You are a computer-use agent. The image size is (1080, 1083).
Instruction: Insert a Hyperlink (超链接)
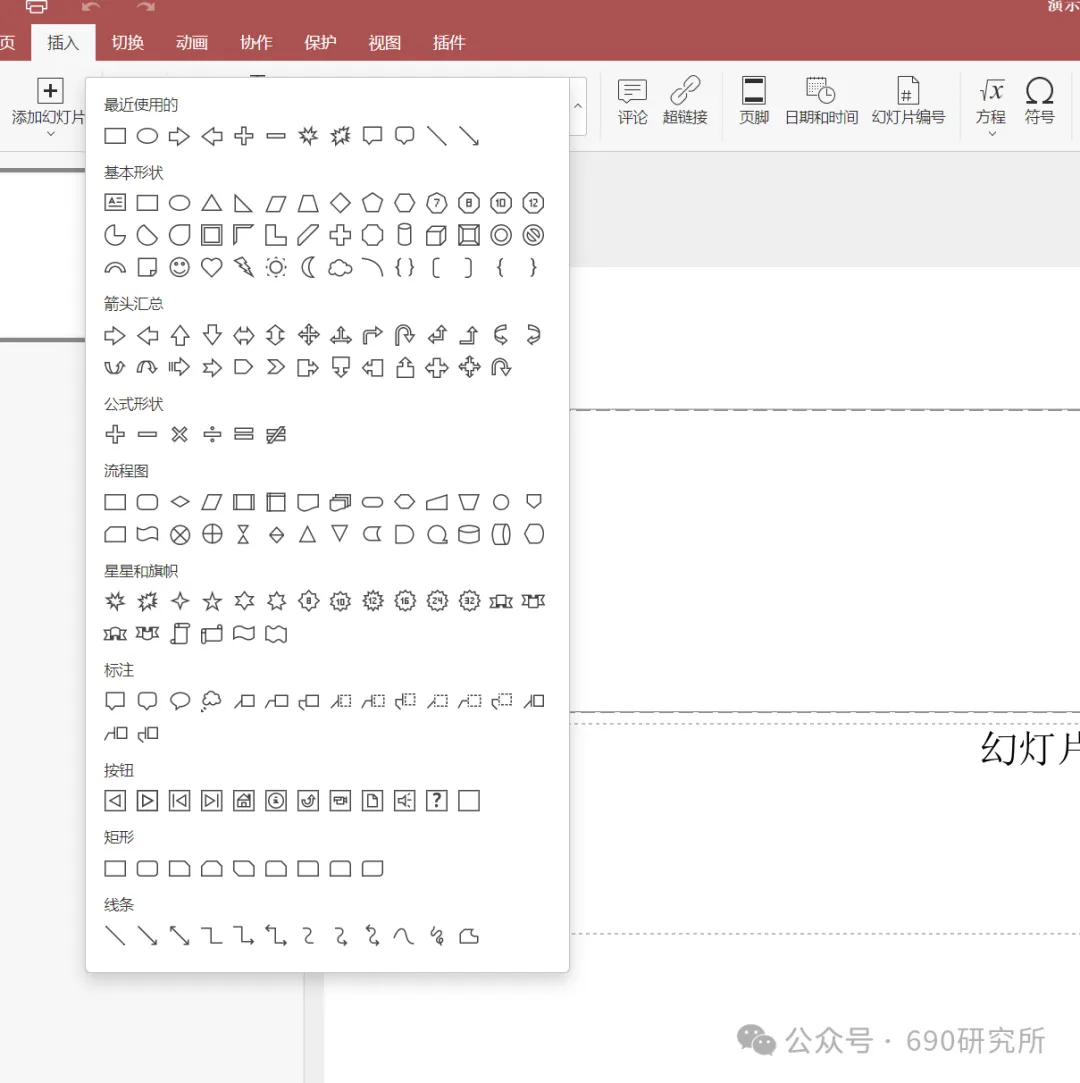[685, 102]
